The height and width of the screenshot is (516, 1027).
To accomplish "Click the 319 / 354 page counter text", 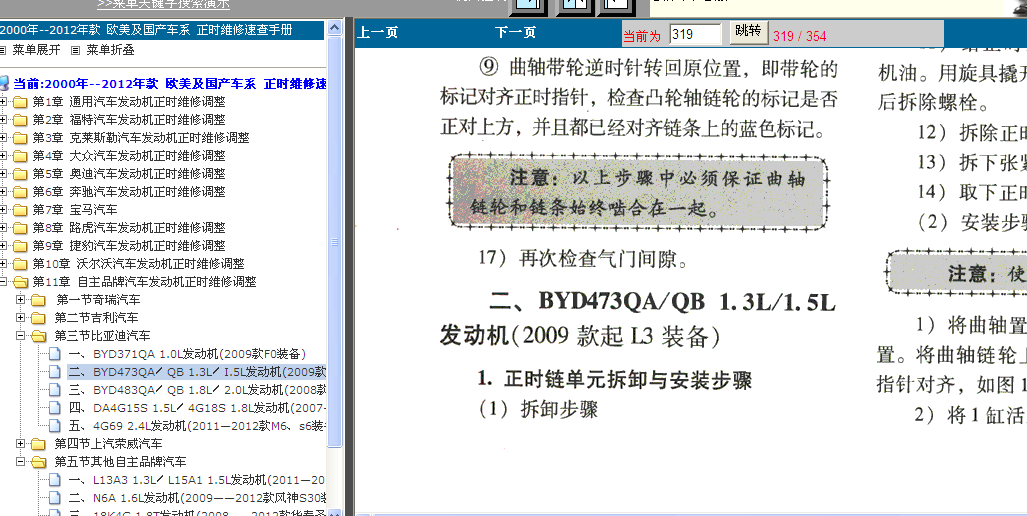I will coord(800,36).
